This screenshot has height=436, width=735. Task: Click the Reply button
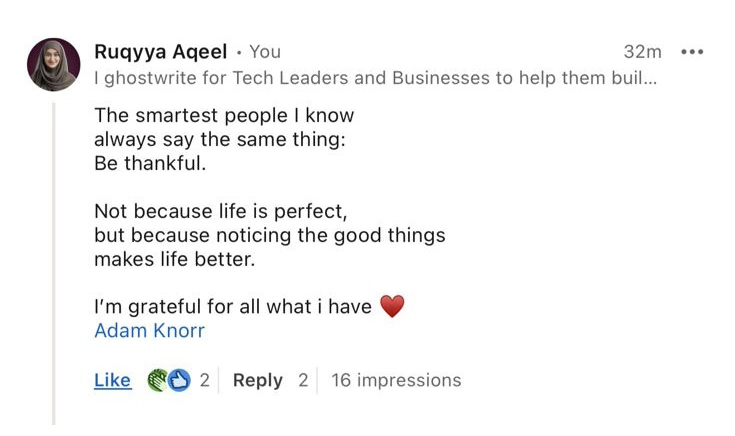pos(257,380)
